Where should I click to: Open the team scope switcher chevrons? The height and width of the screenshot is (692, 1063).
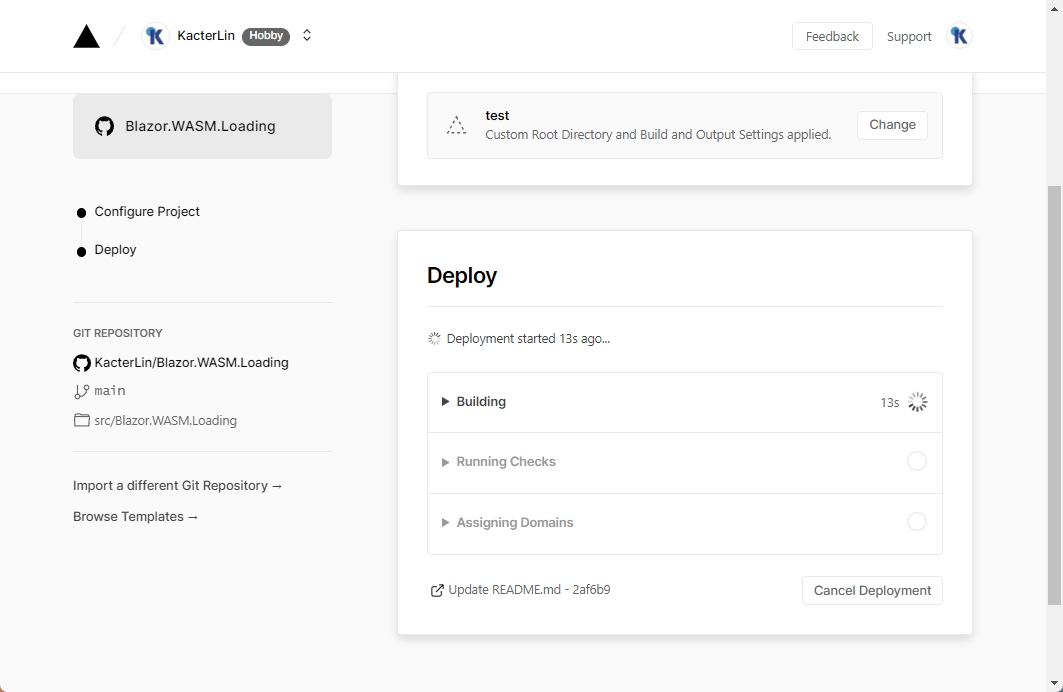307,36
